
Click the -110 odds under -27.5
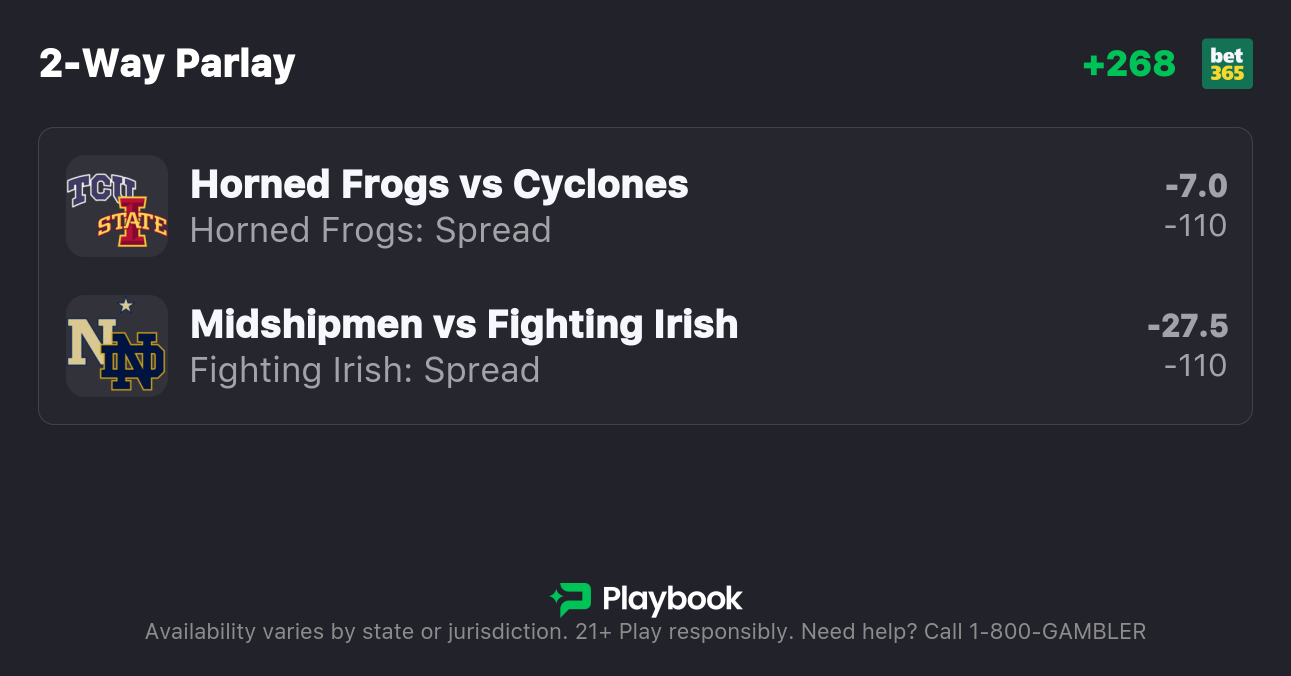(1195, 366)
